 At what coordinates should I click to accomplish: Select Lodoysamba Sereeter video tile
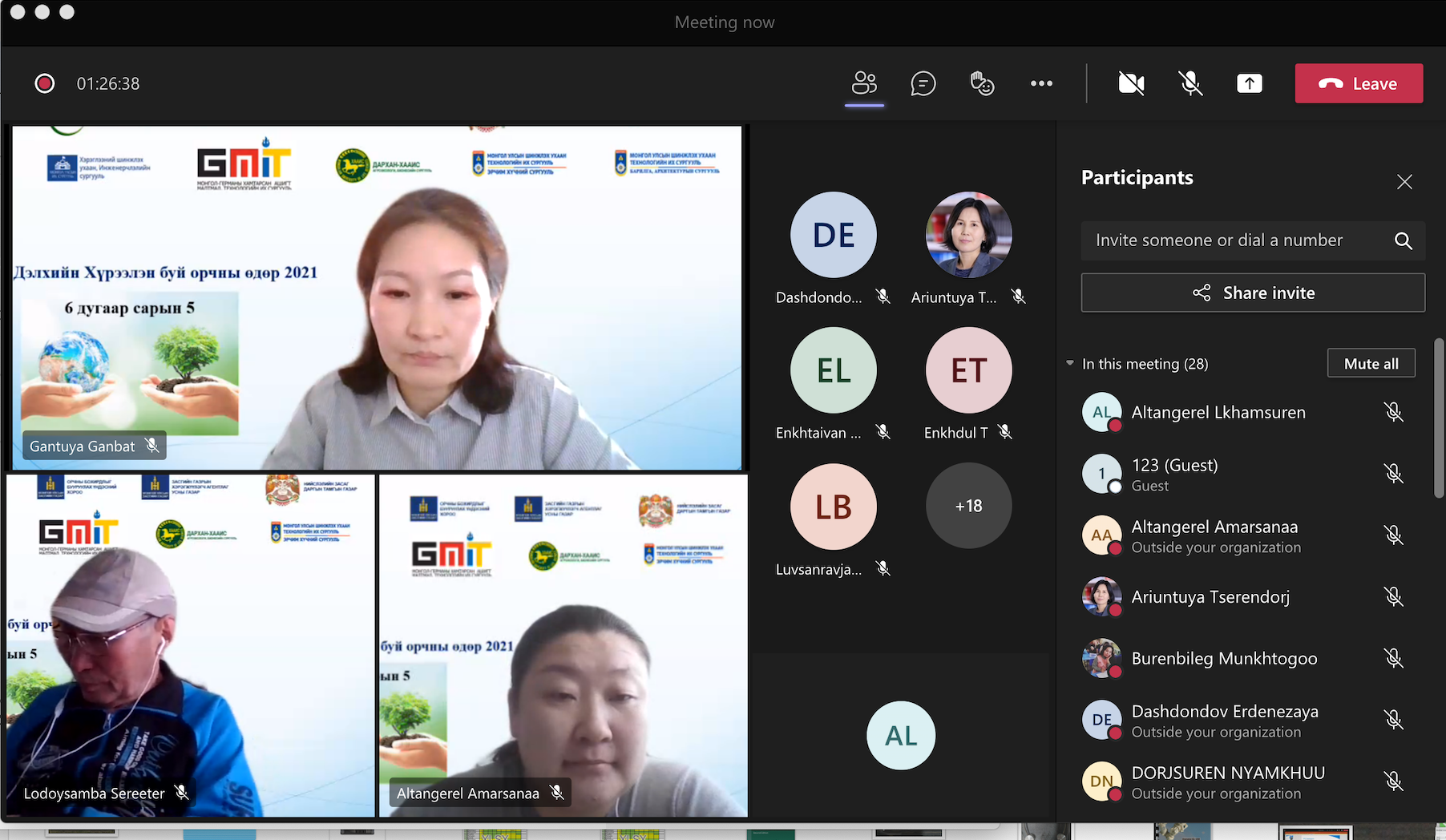pyautogui.click(x=191, y=645)
